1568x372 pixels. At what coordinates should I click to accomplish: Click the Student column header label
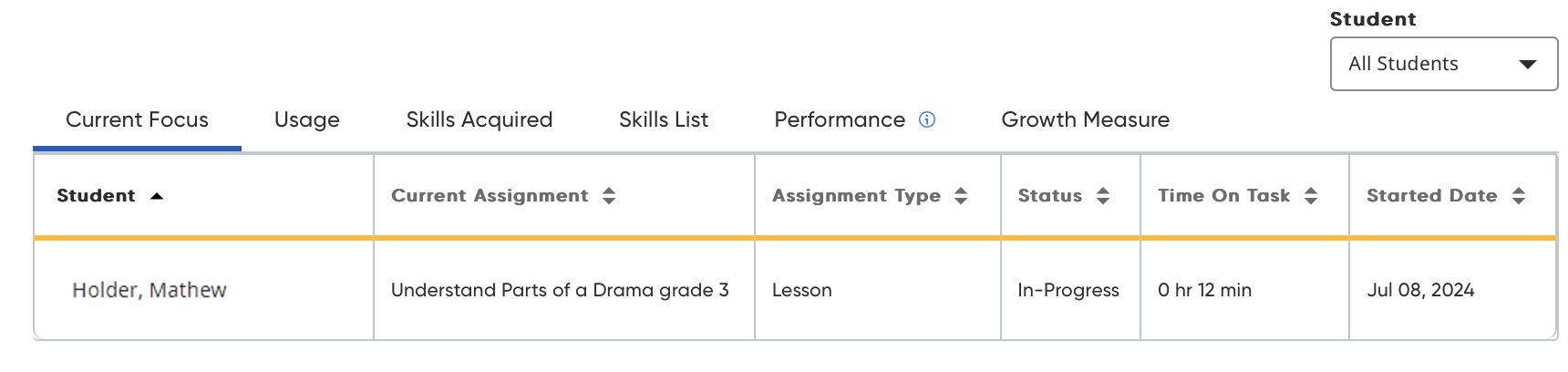coord(96,195)
